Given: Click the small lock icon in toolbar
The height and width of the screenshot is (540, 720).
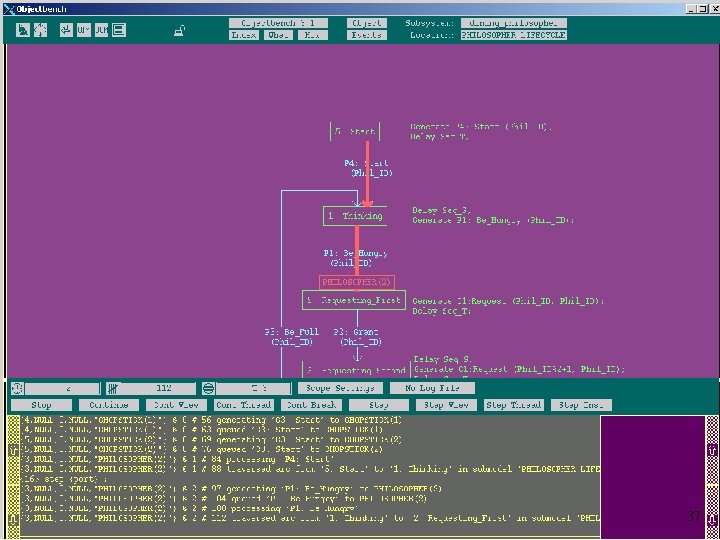Looking at the screenshot, I should pos(179,32).
